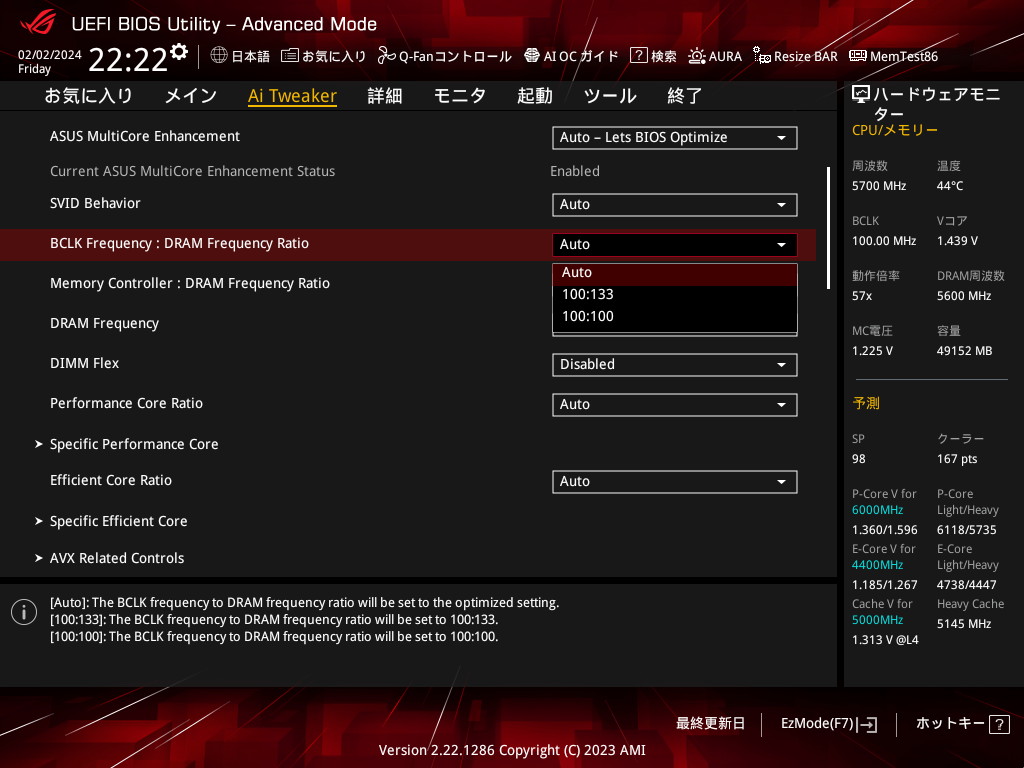This screenshot has width=1024, height=768.
Task: Open ASUS MultiCore Enhancement dropdown
Action: [675, 138]
